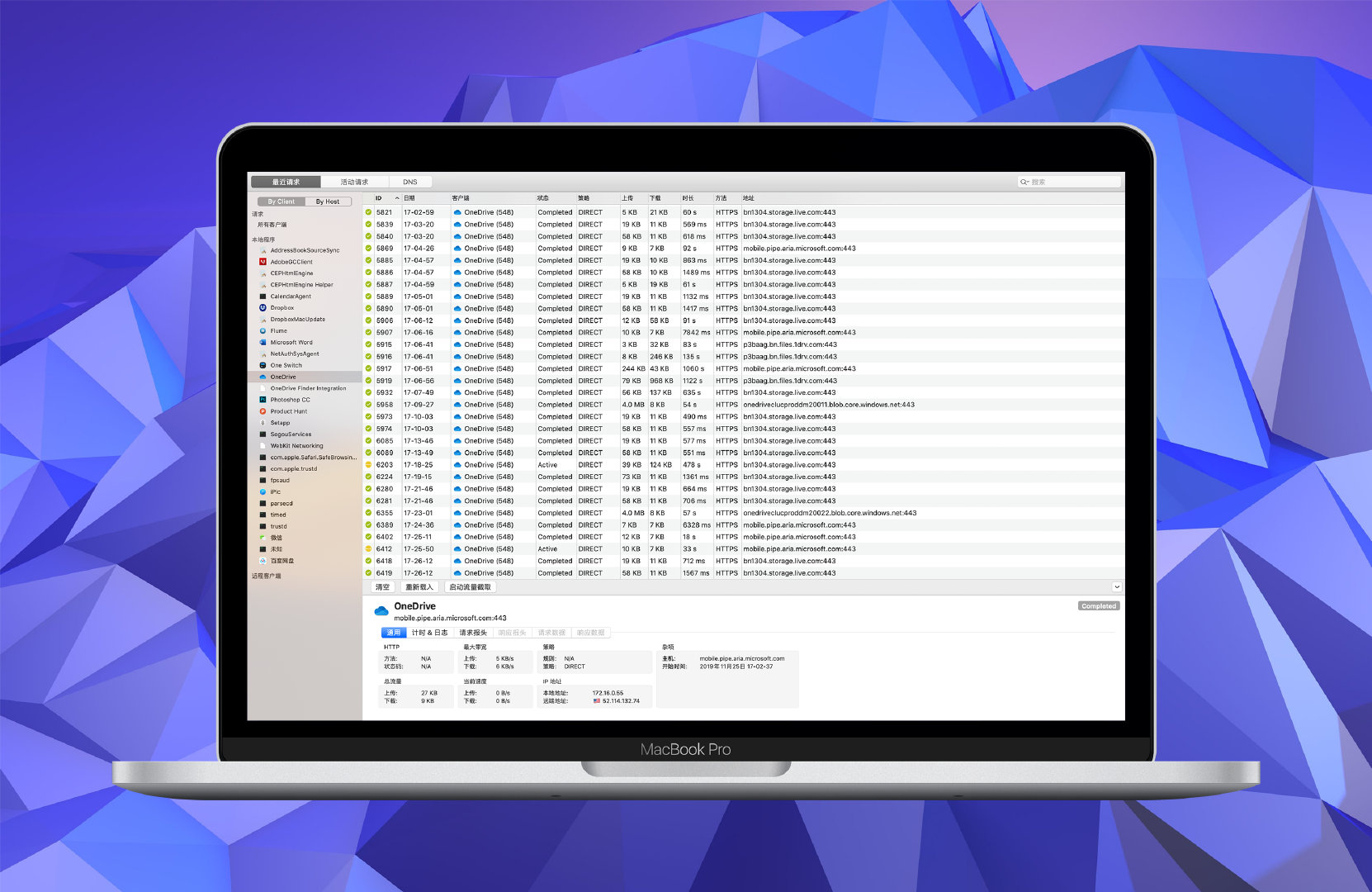Switch sidebar grouping to By Client

(x=281, y=202)
